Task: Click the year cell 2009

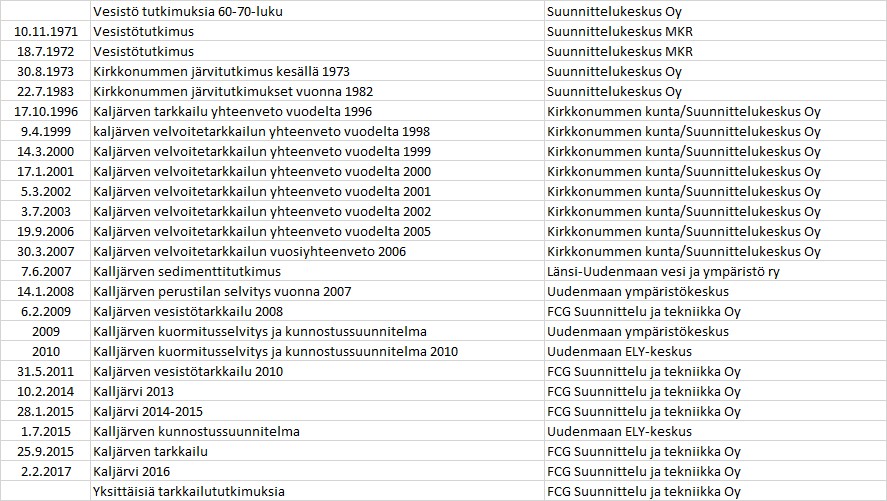Action: pyautogui.click(x=46, y=331)
